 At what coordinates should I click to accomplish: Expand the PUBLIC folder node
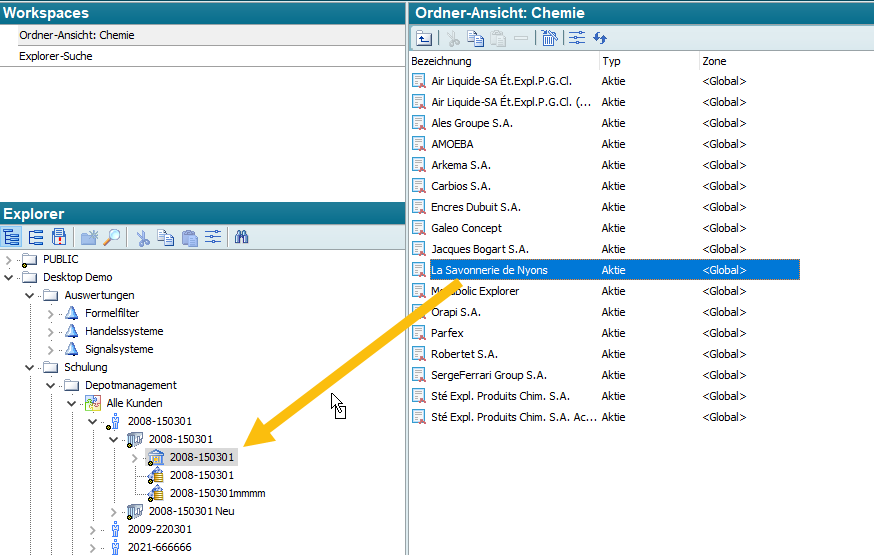tap(9, 260)
